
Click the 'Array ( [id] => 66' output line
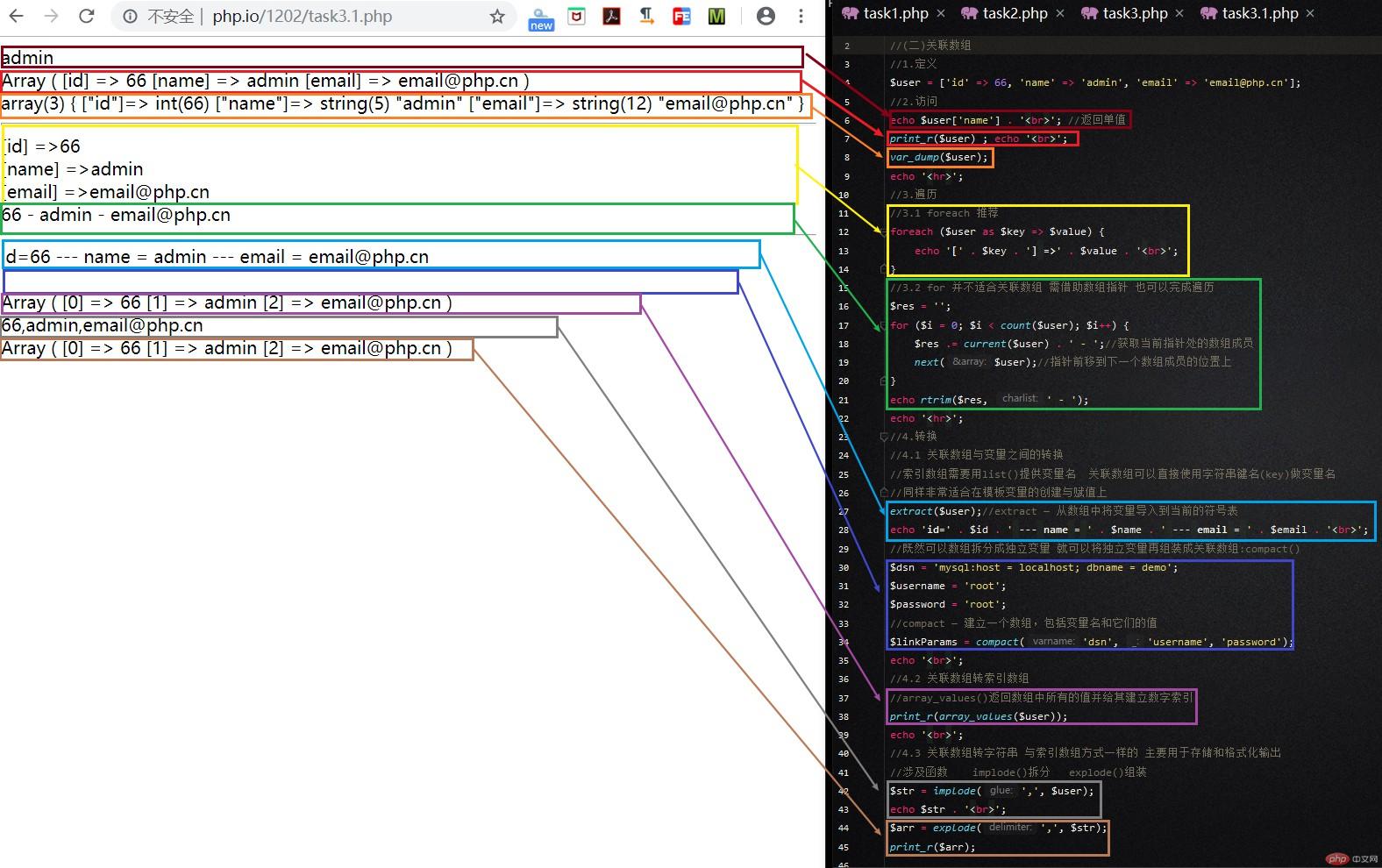coord(265,81)
